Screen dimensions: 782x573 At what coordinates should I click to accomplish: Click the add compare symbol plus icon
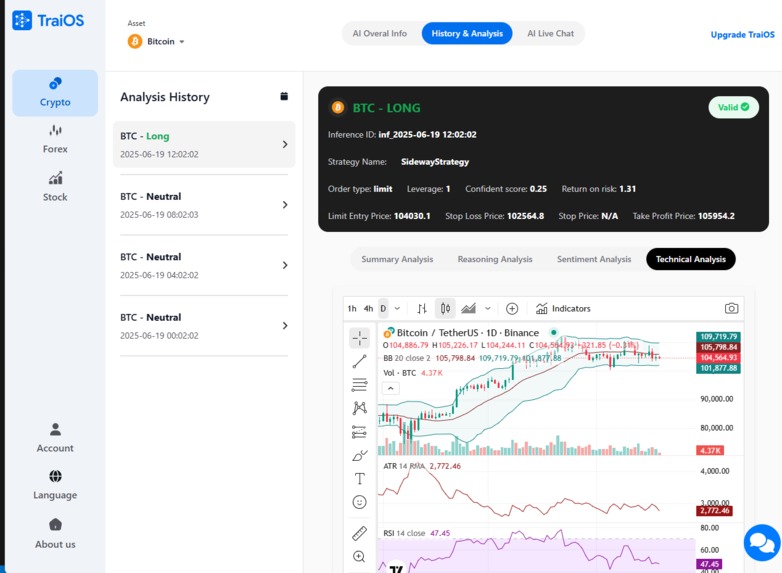point(512,309)
